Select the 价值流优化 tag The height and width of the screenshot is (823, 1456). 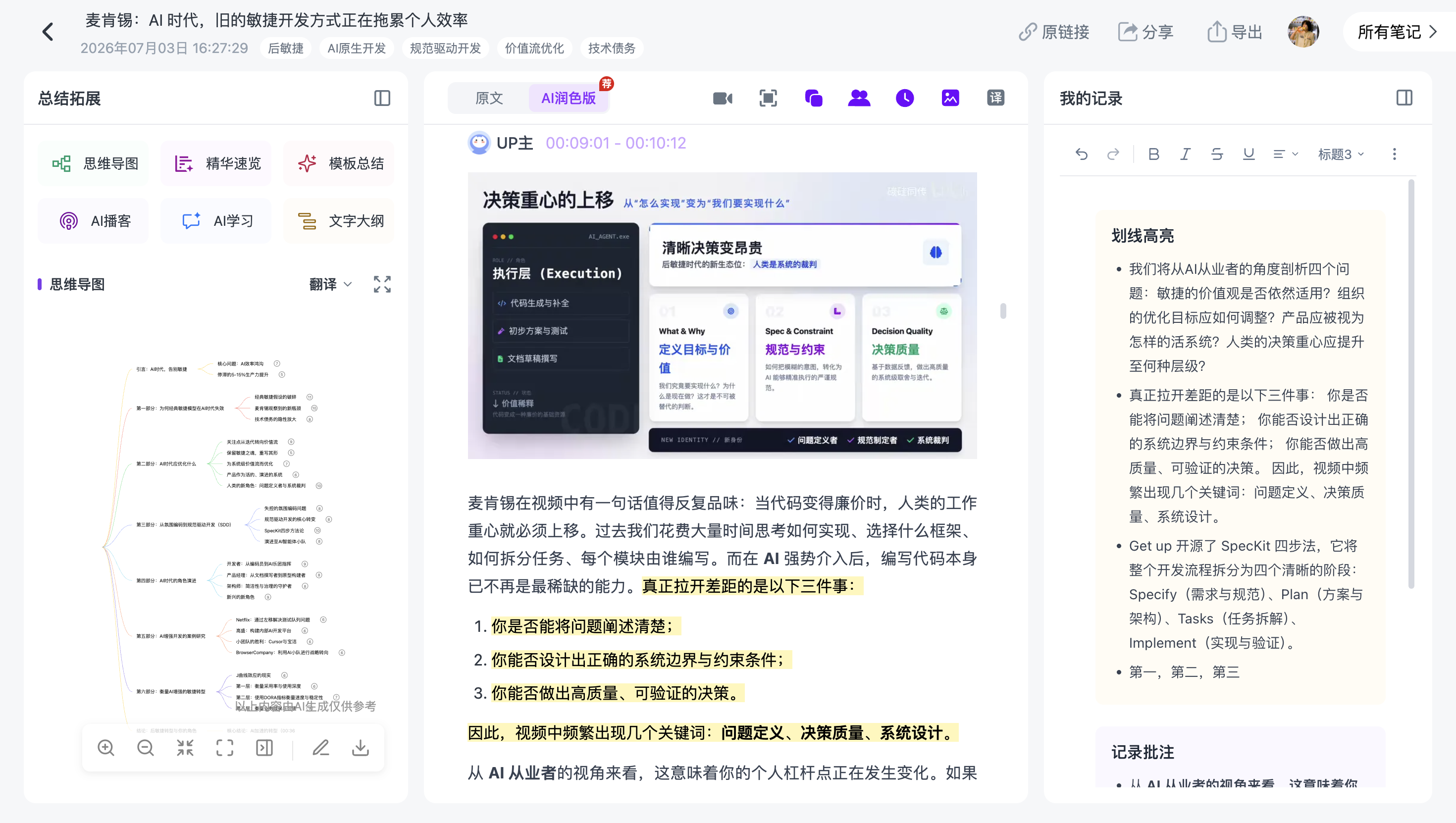coord(534,49)
